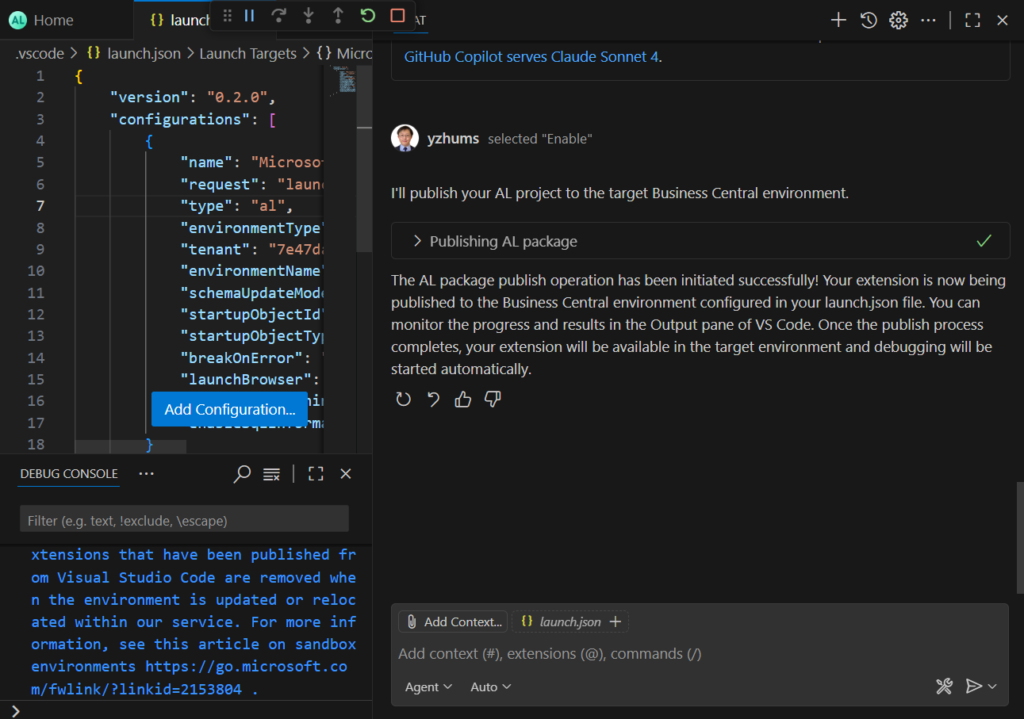Image resolution: width=1024 pixels, height=719 pixels.
Task: Pause the debugging session
Action: tap(250, 15)
